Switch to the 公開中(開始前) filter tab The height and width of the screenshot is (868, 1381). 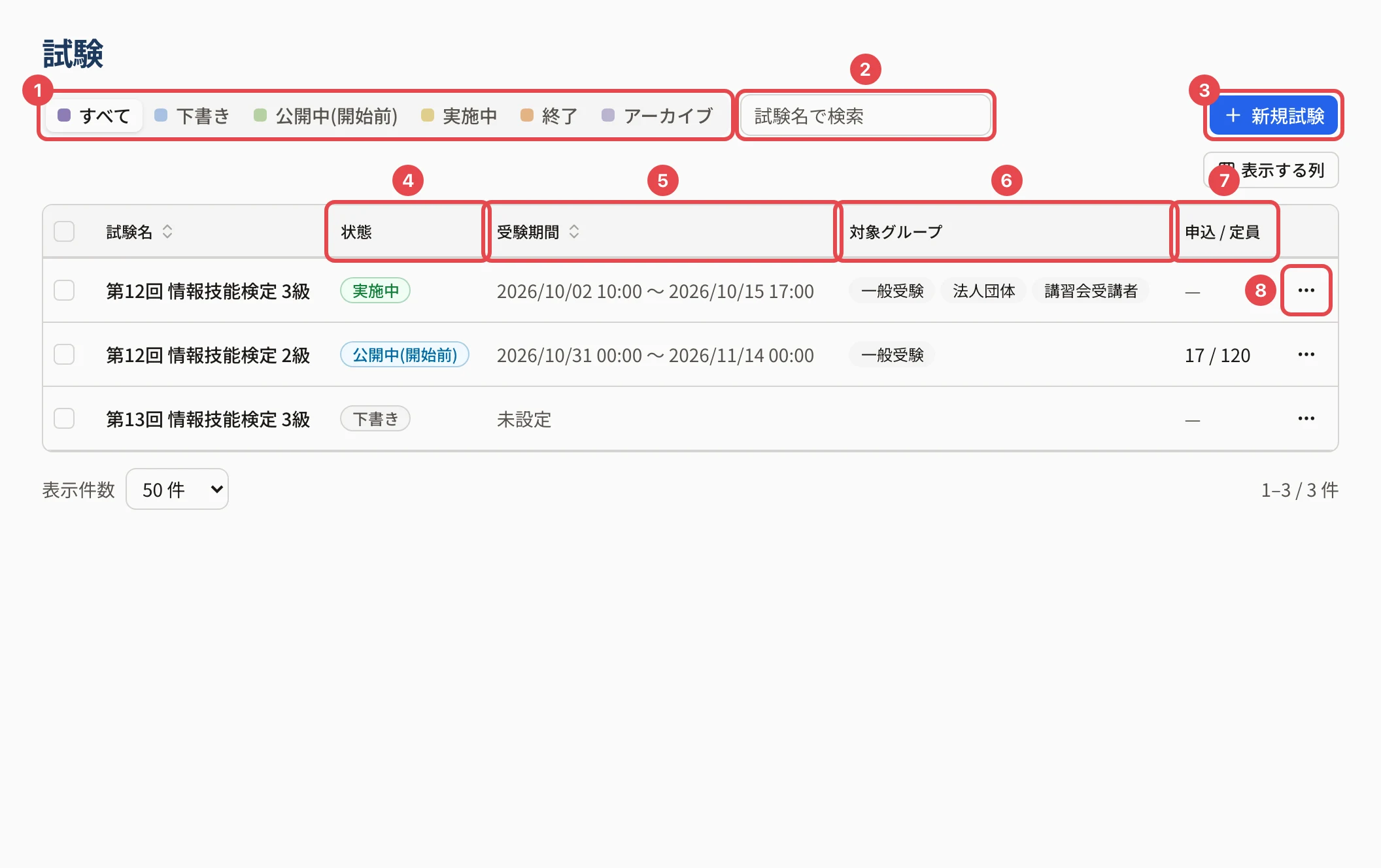coord(326,116)
